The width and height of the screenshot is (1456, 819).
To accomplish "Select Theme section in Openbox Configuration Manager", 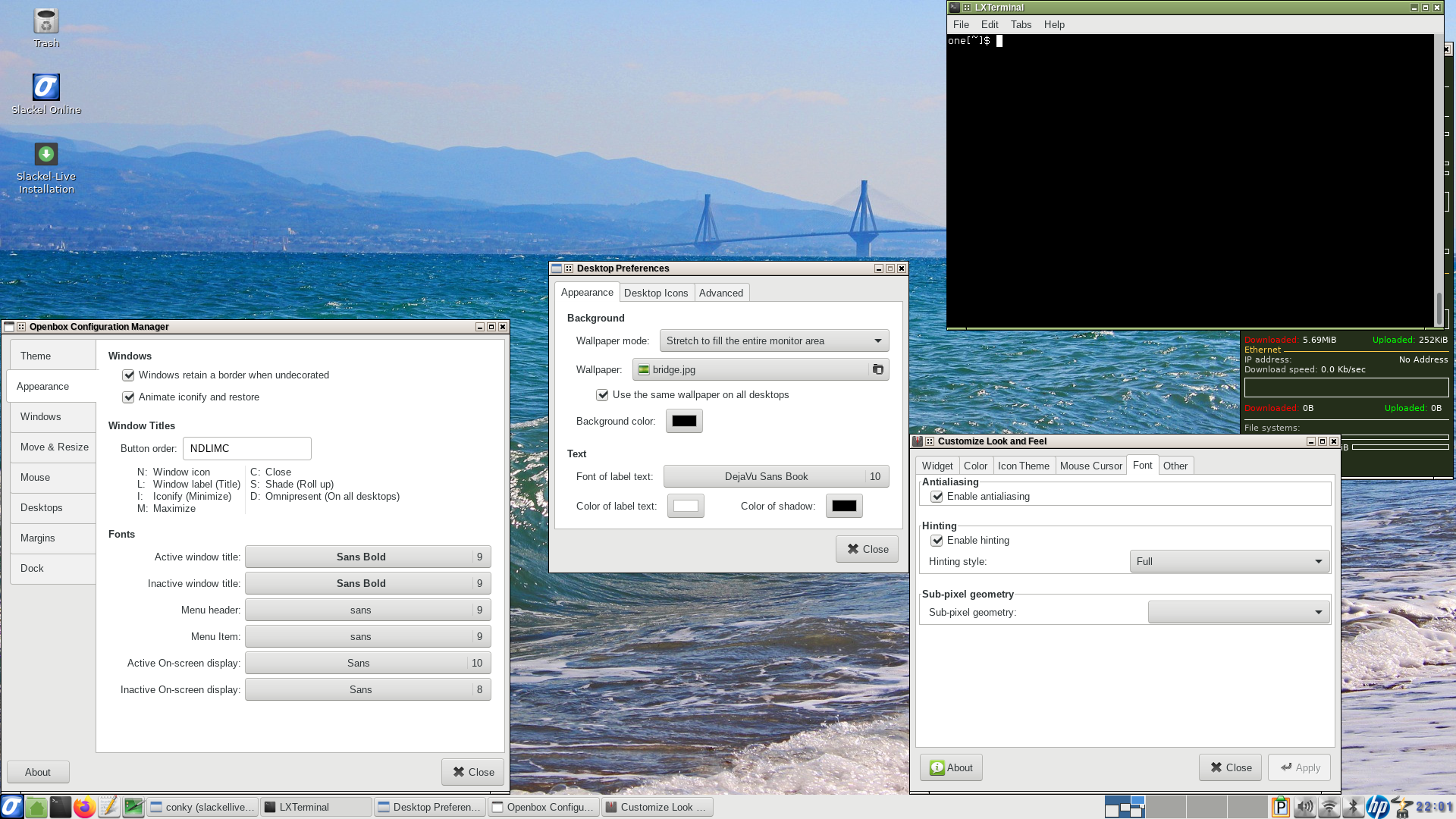I will 53,356.
